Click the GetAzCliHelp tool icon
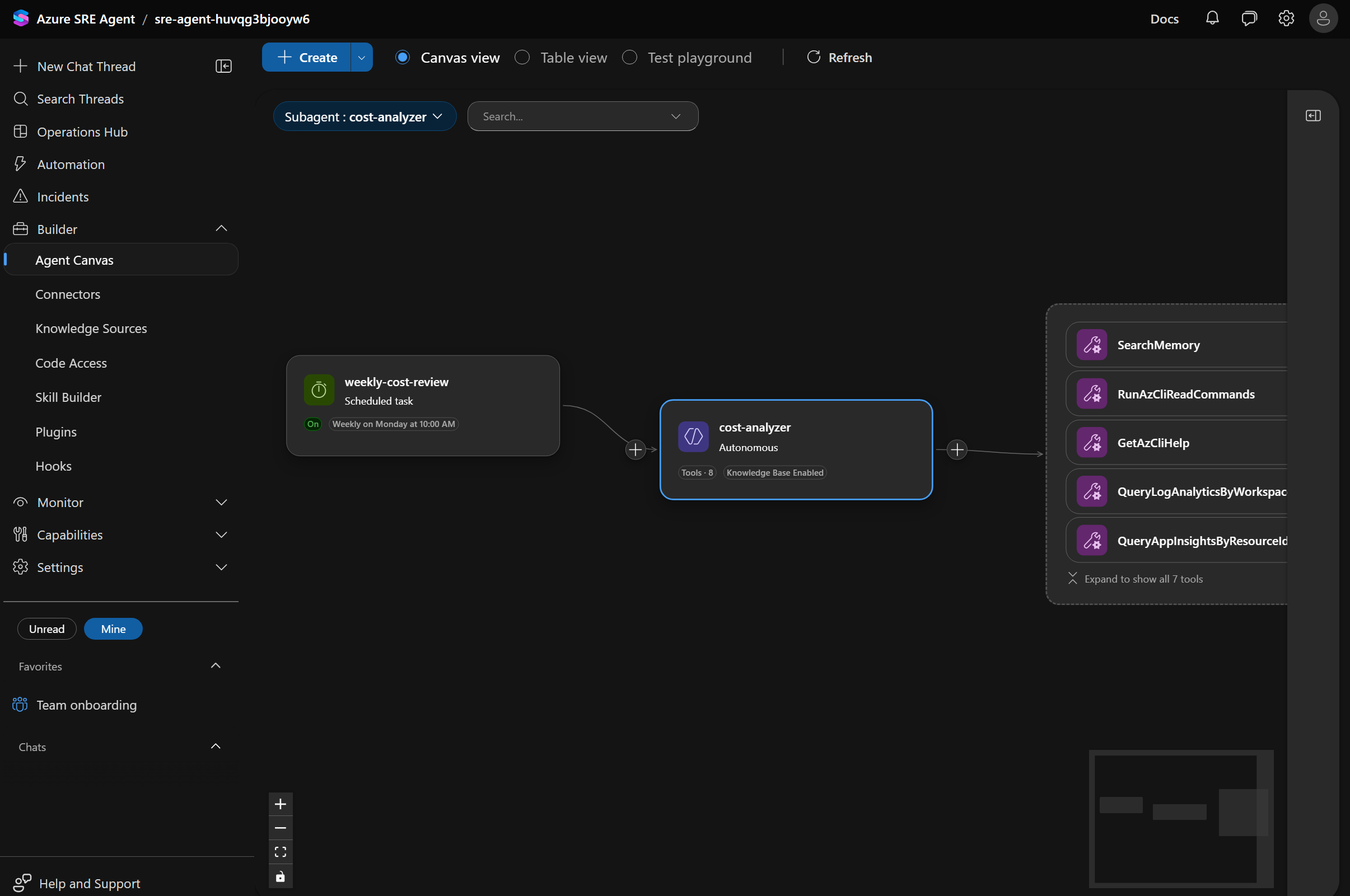The width and height of the screenshot is (1350, 896). click(x=1092, y=443)
